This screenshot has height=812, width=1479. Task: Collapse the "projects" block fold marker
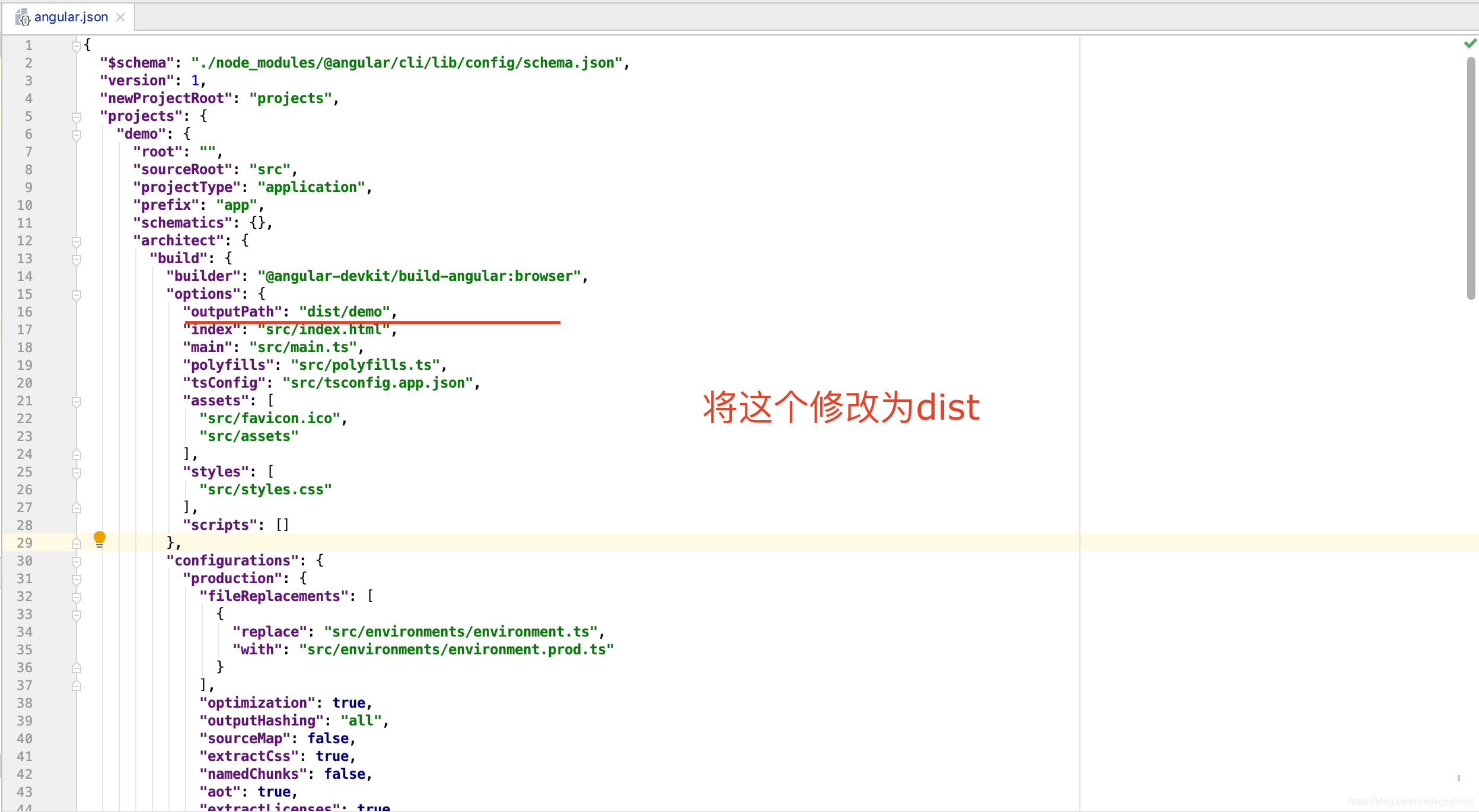76,117
